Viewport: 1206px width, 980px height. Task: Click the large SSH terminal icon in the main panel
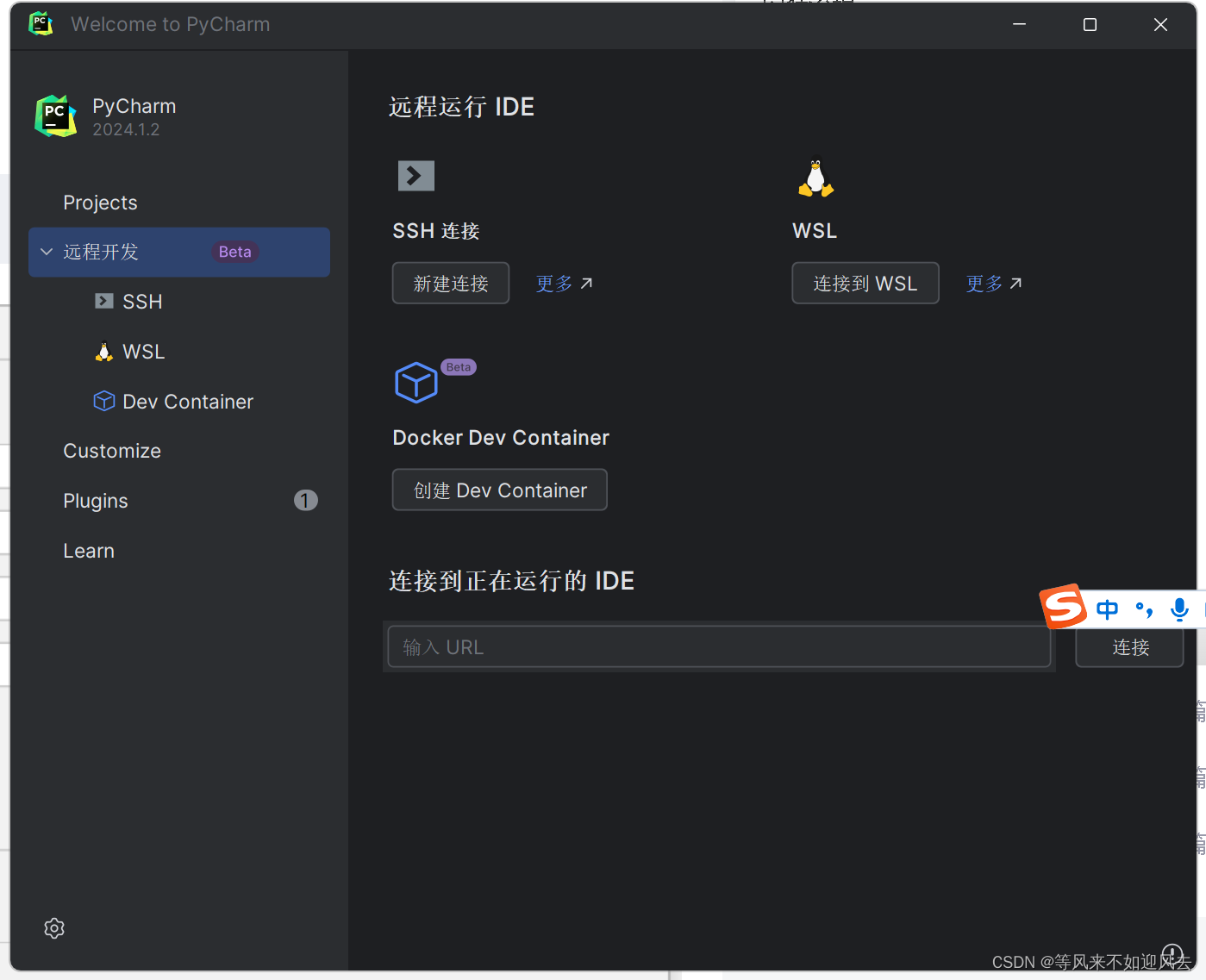(x=416, y=176)
